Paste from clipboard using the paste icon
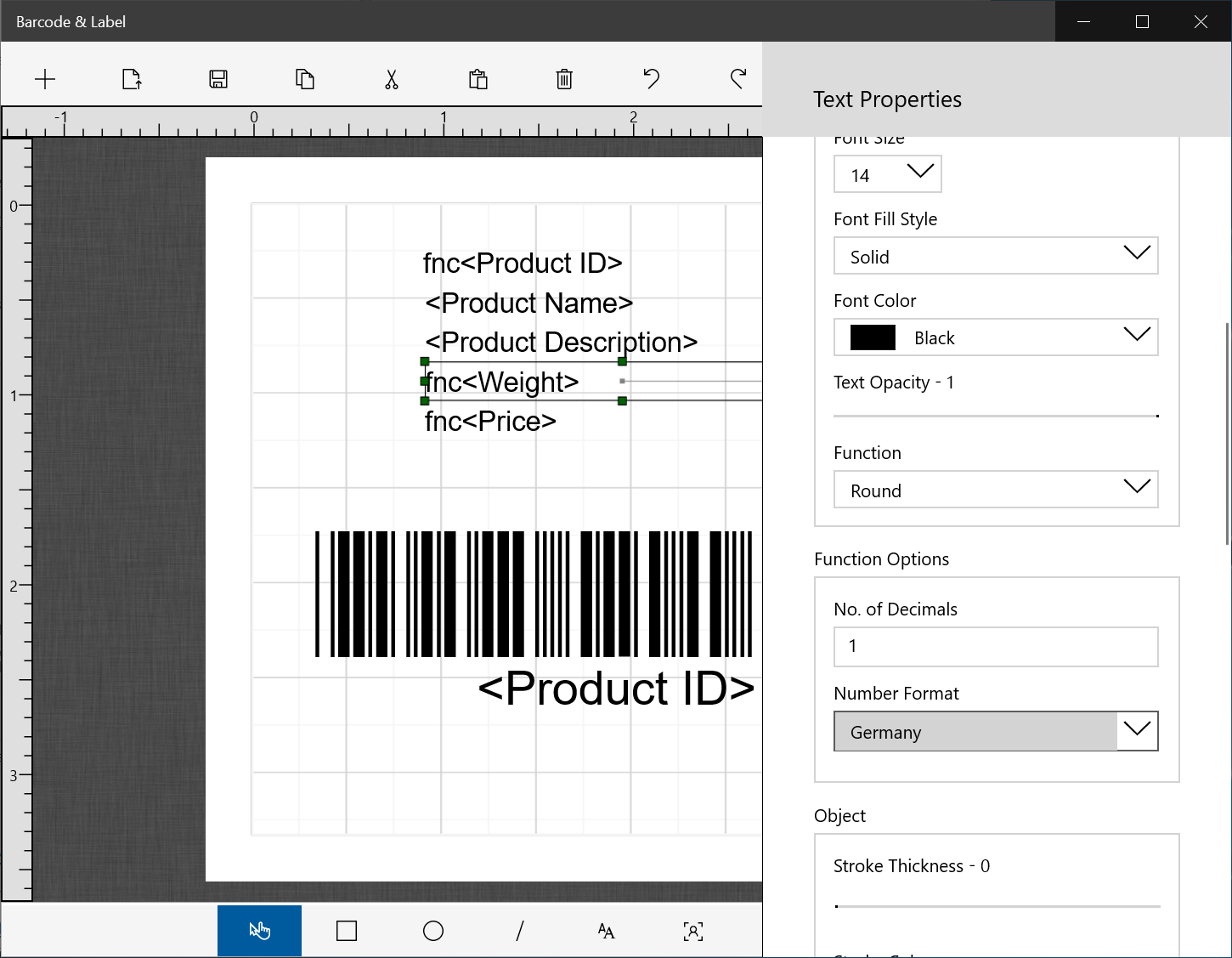 [x=478, y=80]
